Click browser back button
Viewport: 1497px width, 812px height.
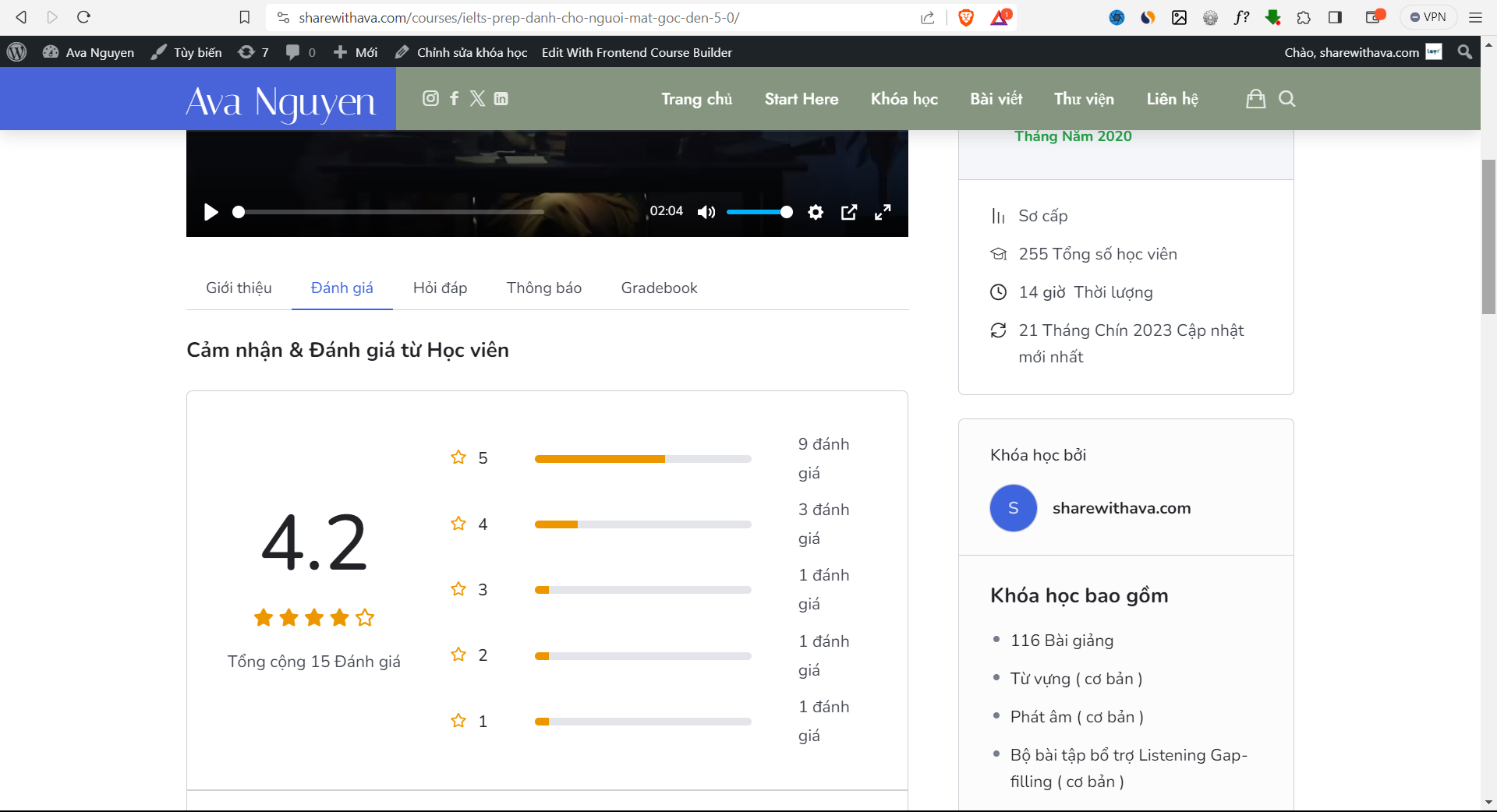click(21, 17)
